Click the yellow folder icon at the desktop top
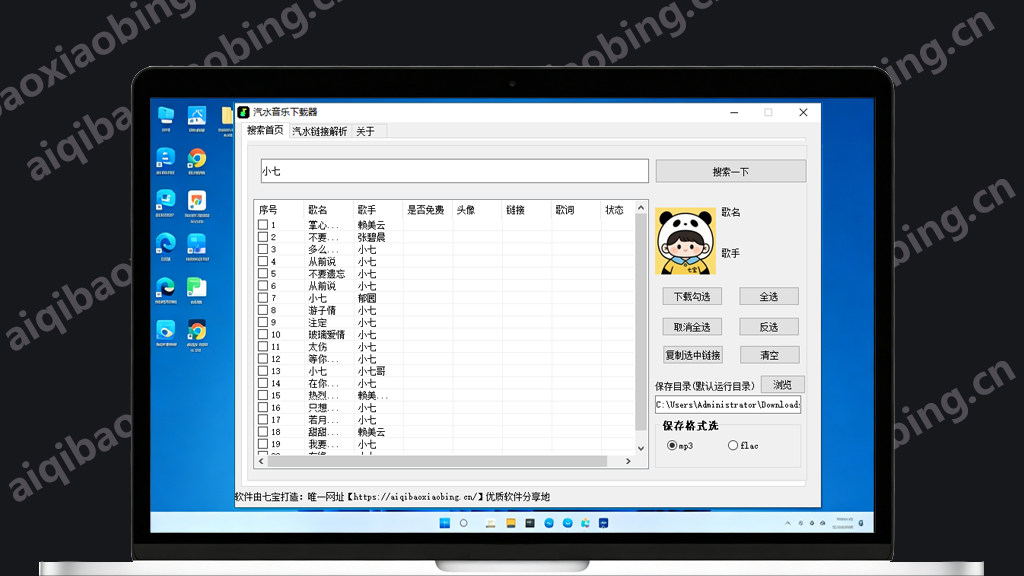Image resolution: width=1024 pixels, height=576 pixels. [x=227, y=116]
